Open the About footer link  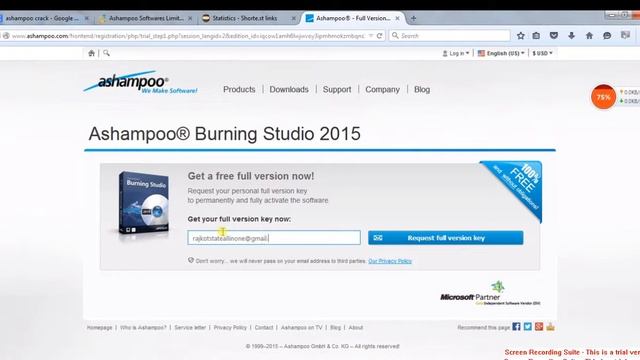(356, 328)
